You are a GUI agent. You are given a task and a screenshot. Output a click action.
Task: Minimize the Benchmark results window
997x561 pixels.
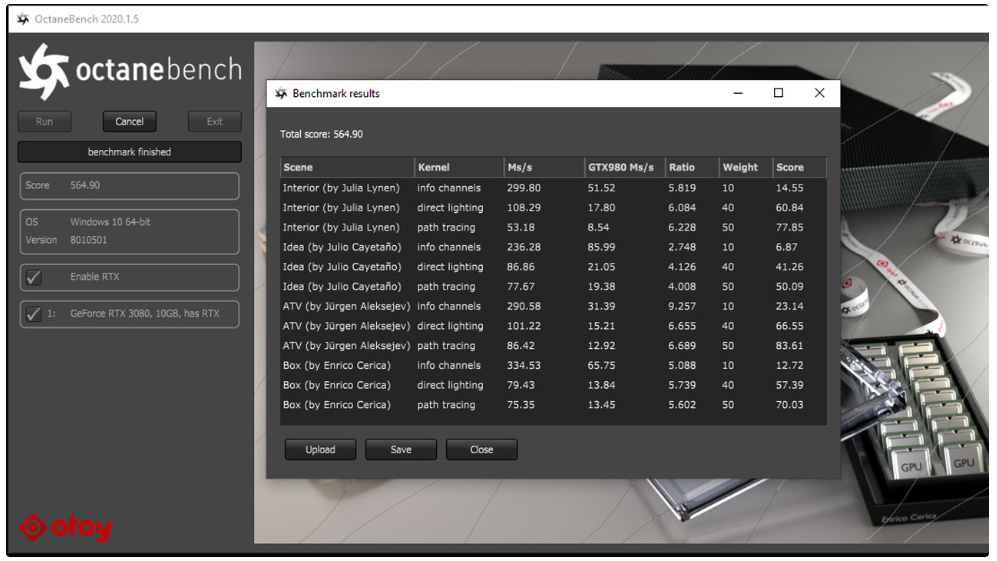tap(738, 94)
